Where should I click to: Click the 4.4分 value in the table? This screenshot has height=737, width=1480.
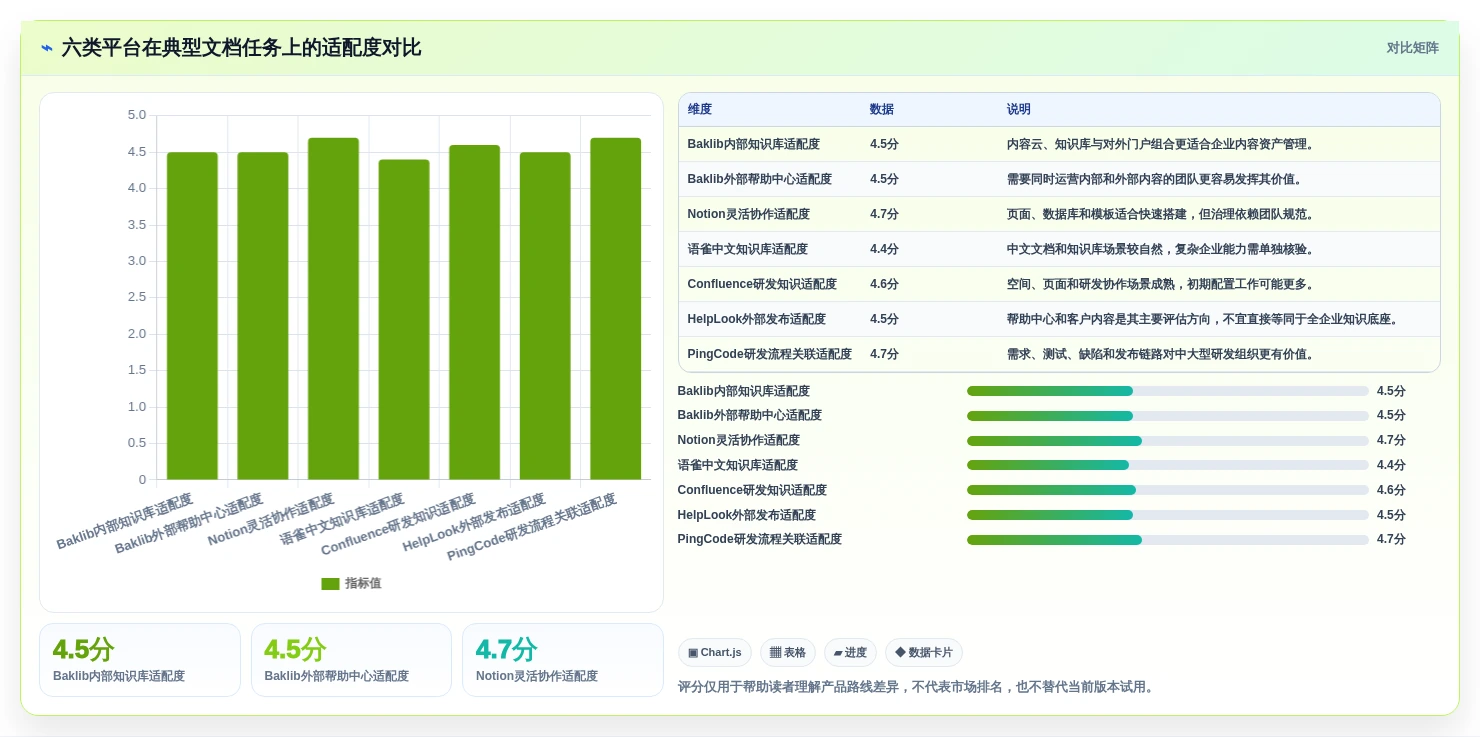point(884,249)
